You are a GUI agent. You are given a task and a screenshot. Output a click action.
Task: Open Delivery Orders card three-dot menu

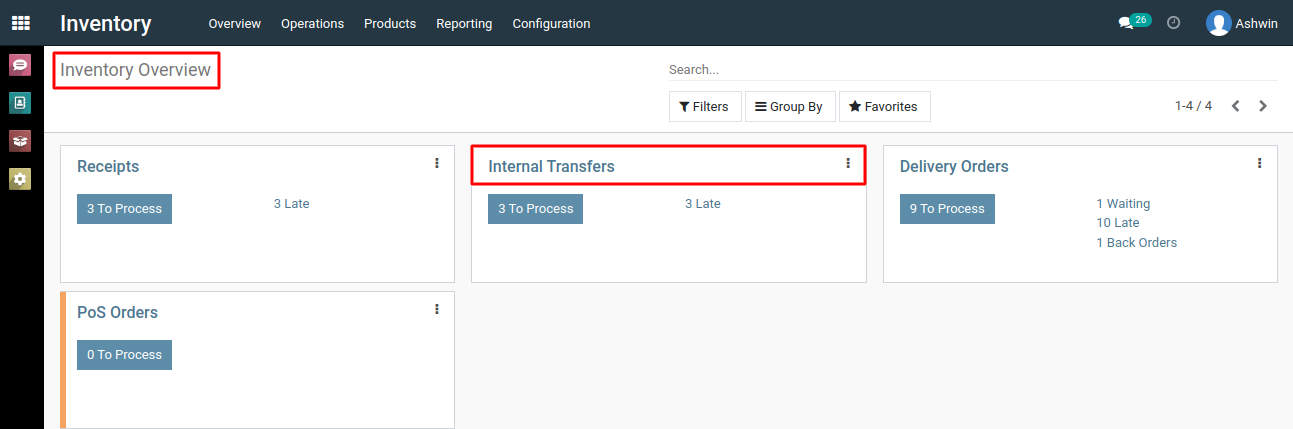click(x=1259, y=163)
